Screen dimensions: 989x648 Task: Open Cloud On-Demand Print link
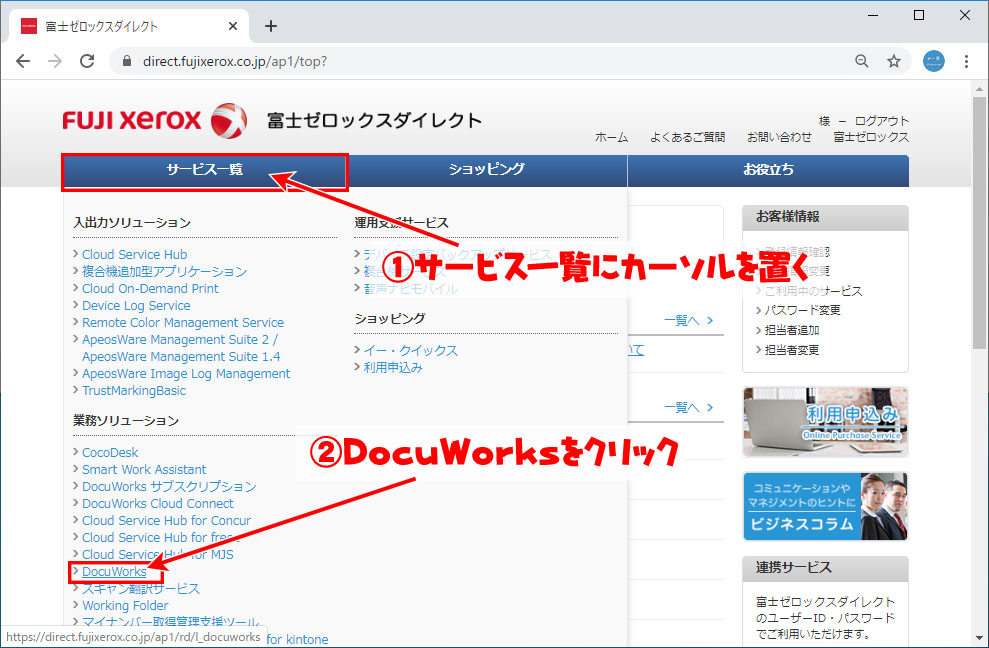pos(150,288)
